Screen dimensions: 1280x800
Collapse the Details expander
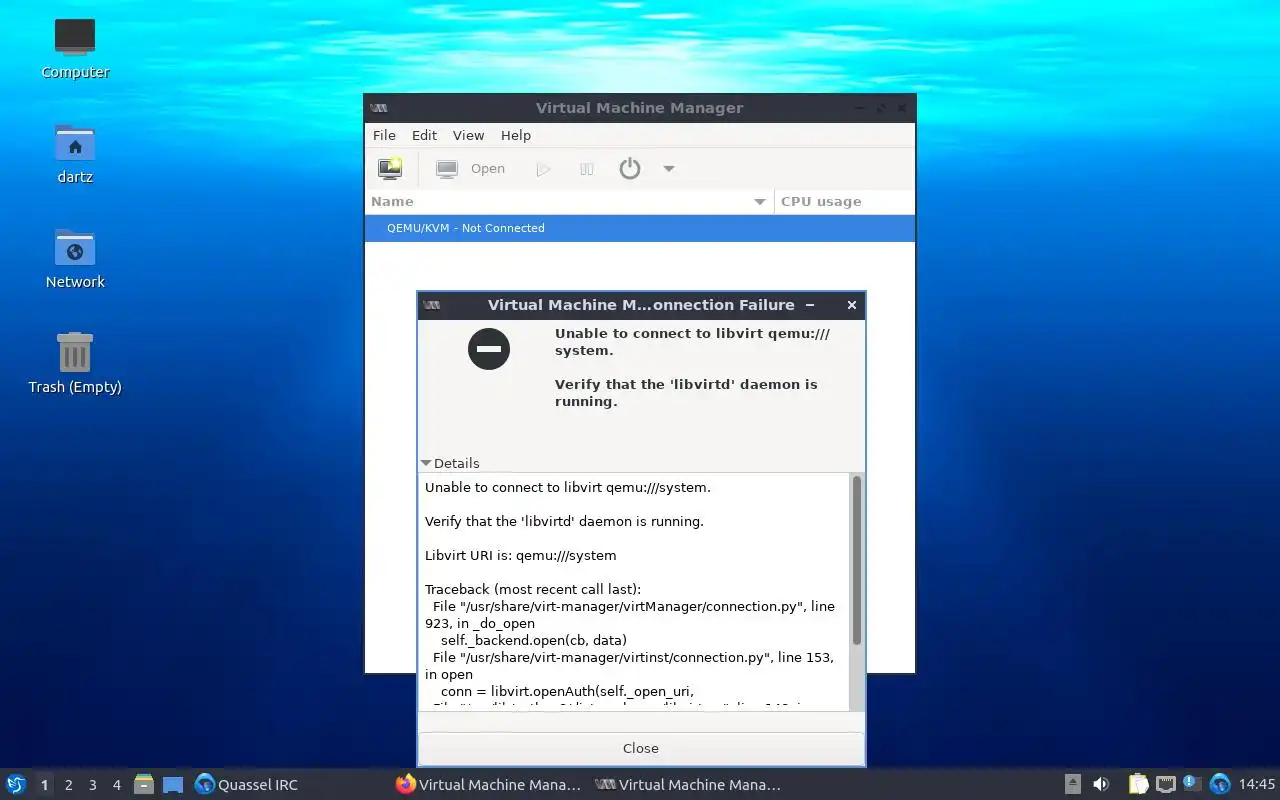[450, 463]
